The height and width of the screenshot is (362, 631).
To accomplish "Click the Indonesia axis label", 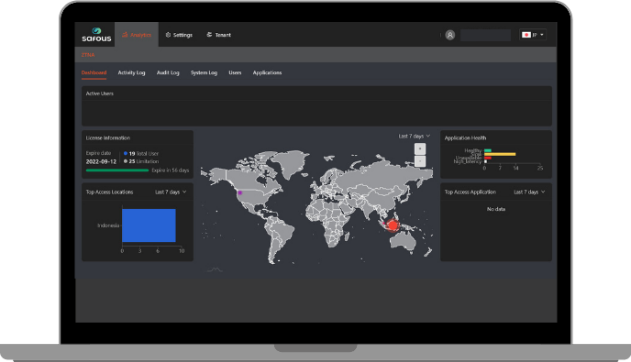I will click(x=108, y=225).
